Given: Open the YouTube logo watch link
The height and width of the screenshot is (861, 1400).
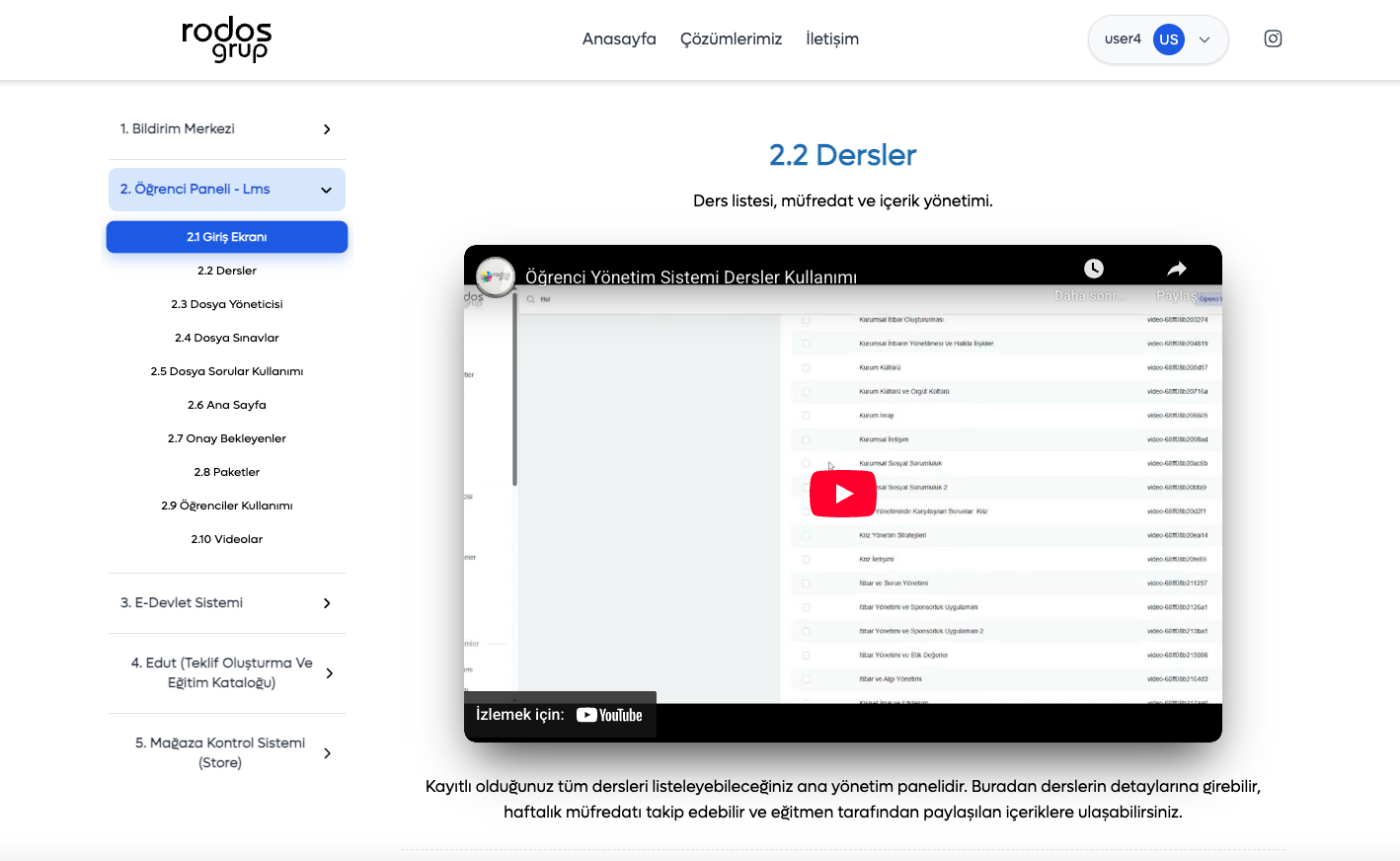Looking at the screenshot, I should 609,715.
